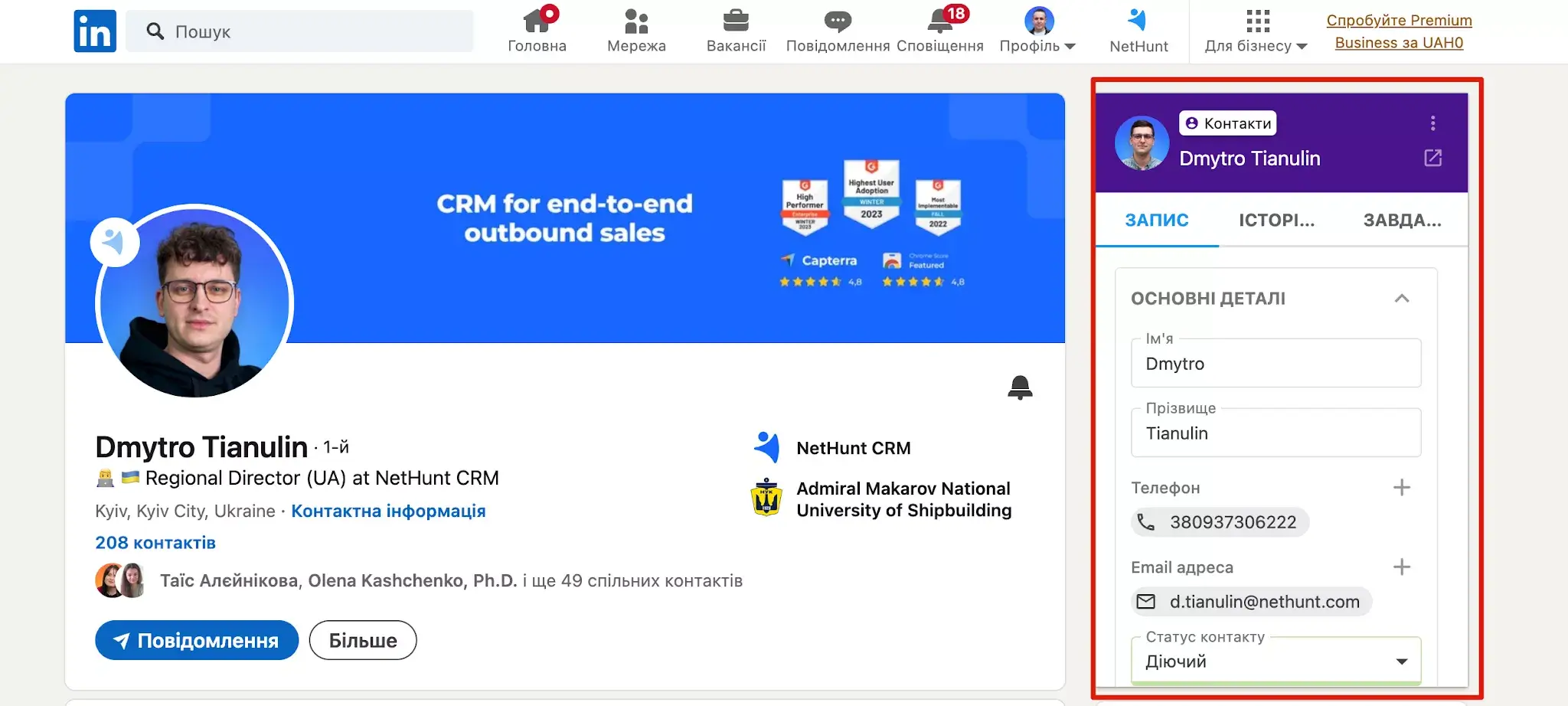The height and width of the screenshot is (706, 1568).
Task: Collapse the ОСНОВНІ ДЕТАЛІ section
Action: [x=1402, y=299]
